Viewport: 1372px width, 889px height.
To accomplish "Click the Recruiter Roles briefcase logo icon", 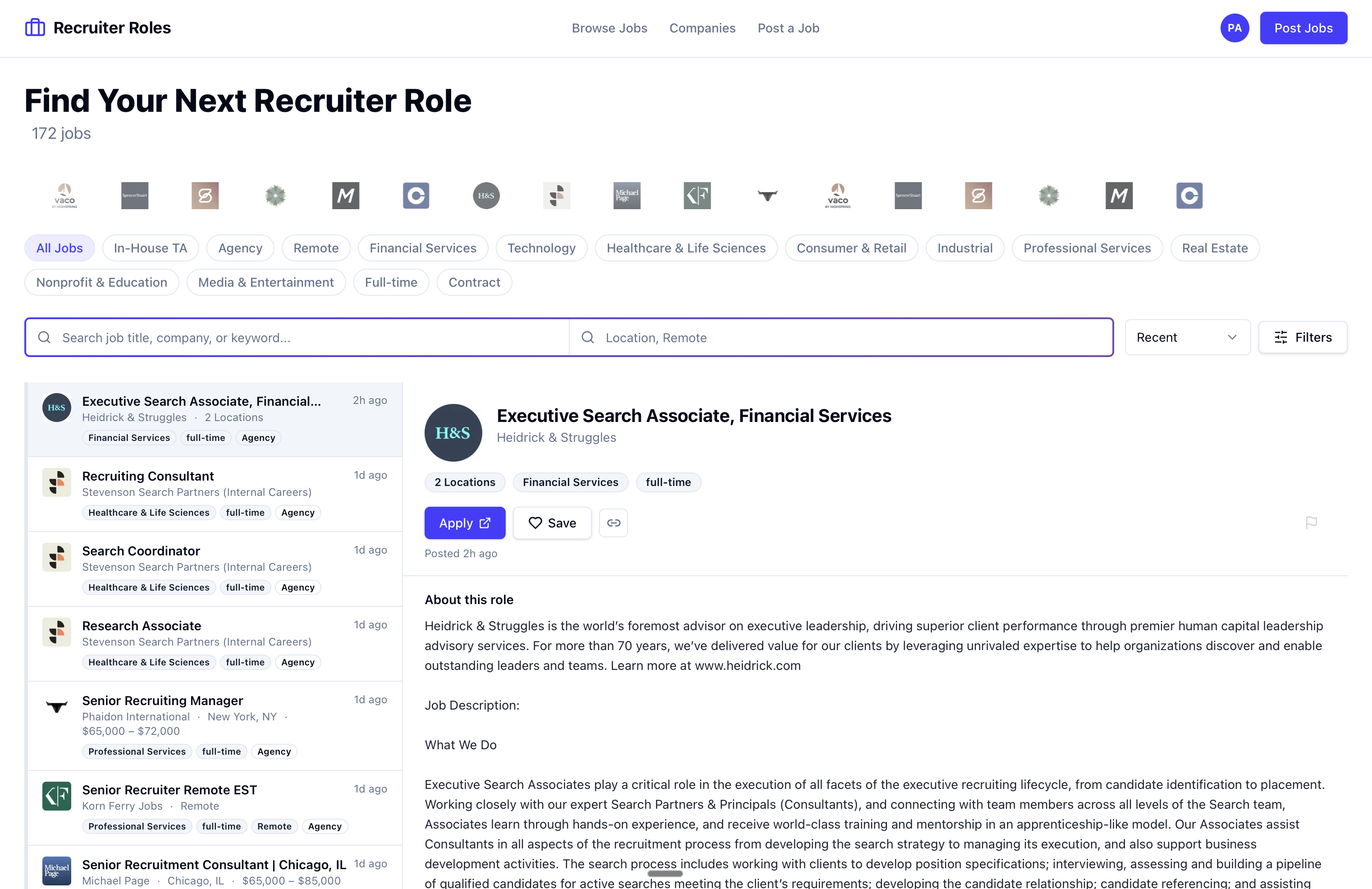I will [34, 27].
